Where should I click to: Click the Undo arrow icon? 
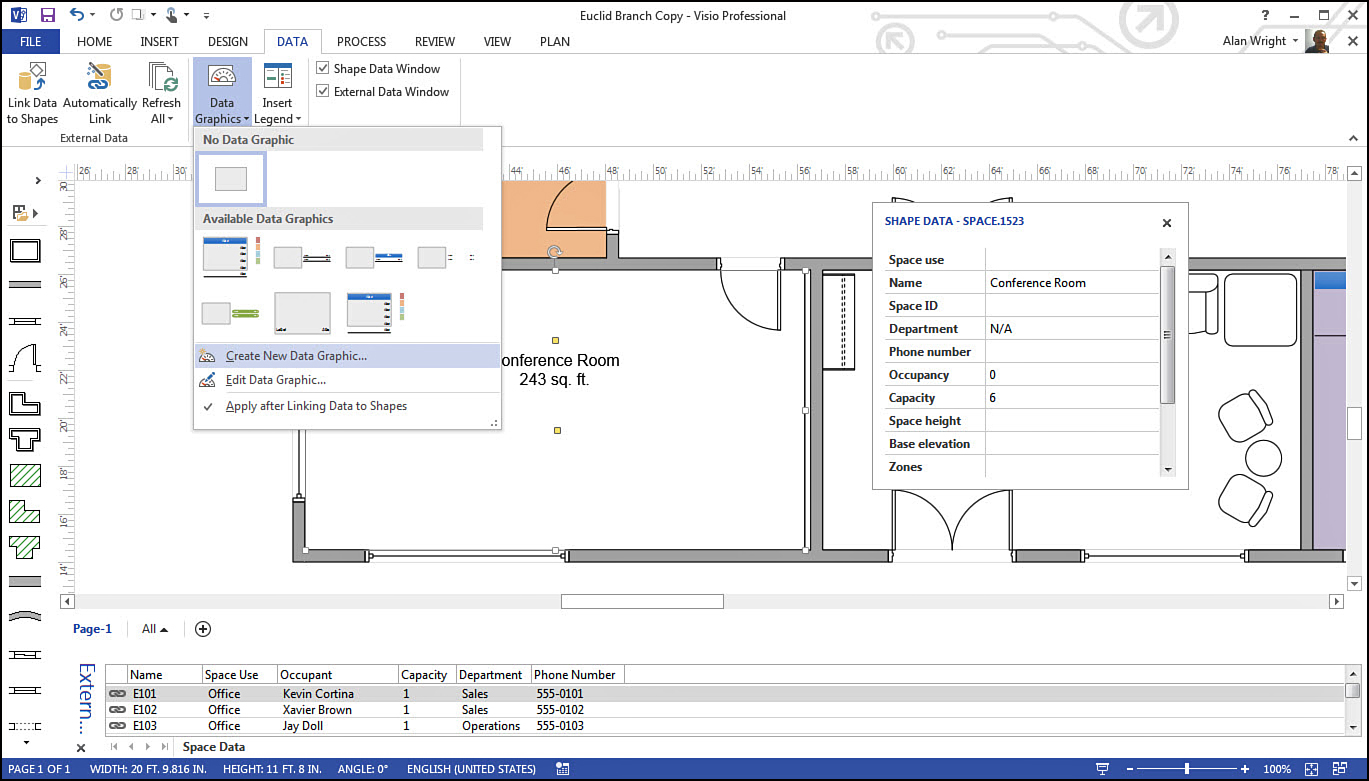coord(77,15)
